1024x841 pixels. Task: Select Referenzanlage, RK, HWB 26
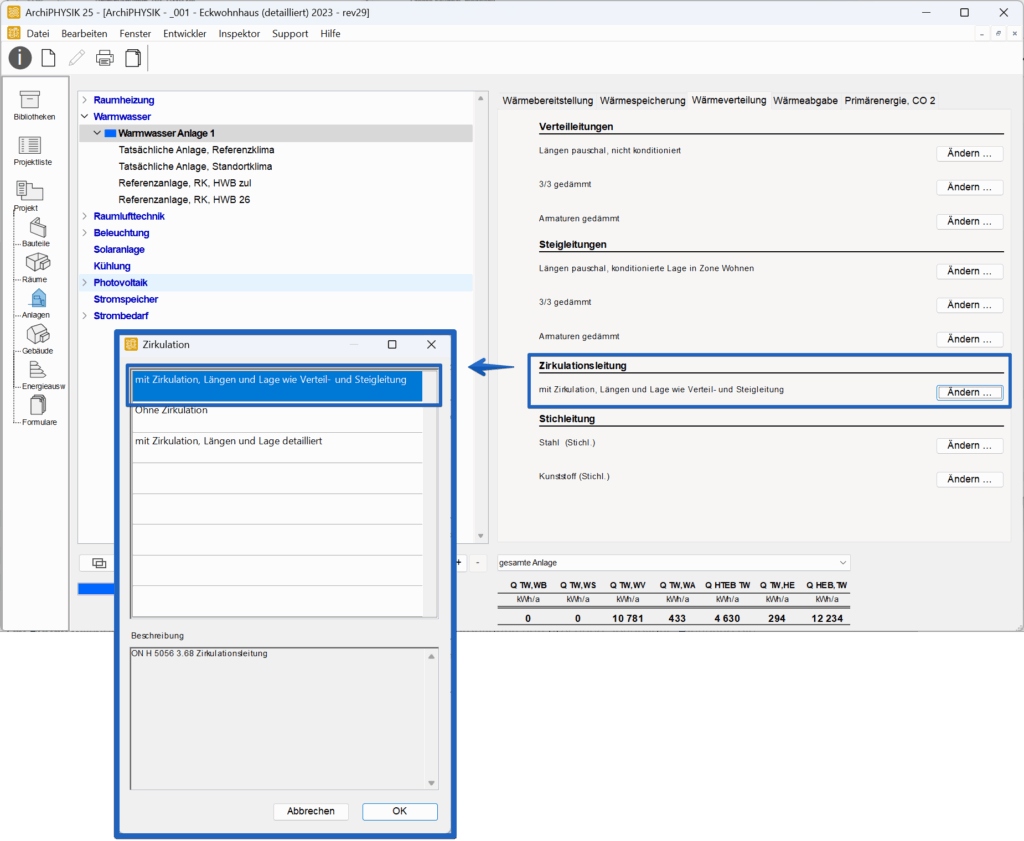(184, 200)
